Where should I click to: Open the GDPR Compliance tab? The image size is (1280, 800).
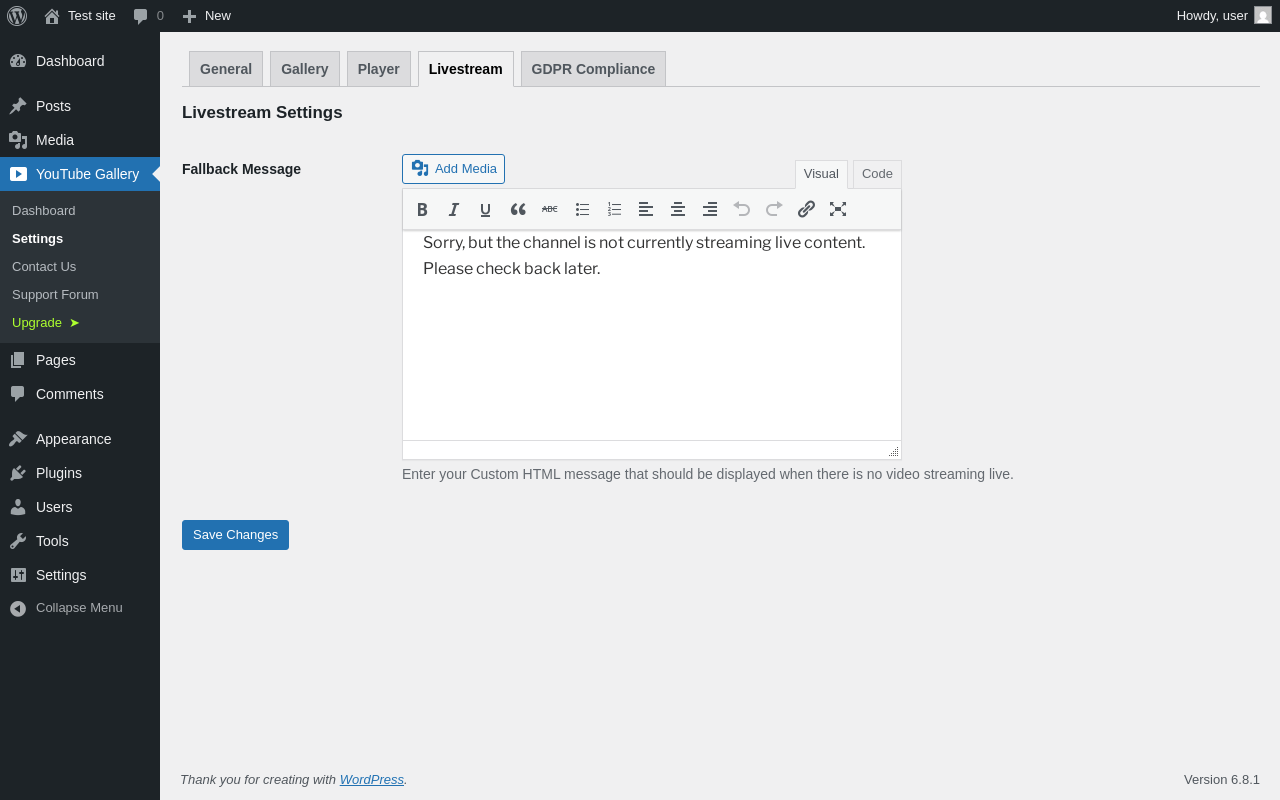593,69
